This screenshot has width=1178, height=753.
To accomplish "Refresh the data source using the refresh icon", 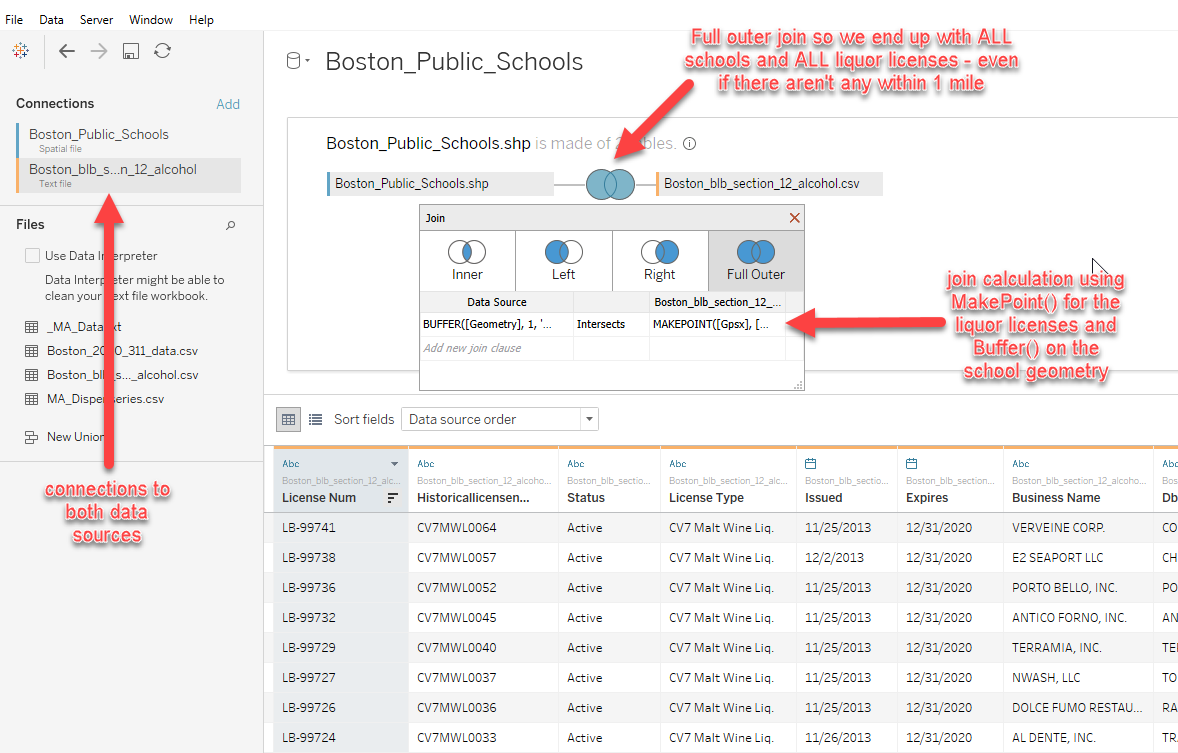I will [162, 50].
